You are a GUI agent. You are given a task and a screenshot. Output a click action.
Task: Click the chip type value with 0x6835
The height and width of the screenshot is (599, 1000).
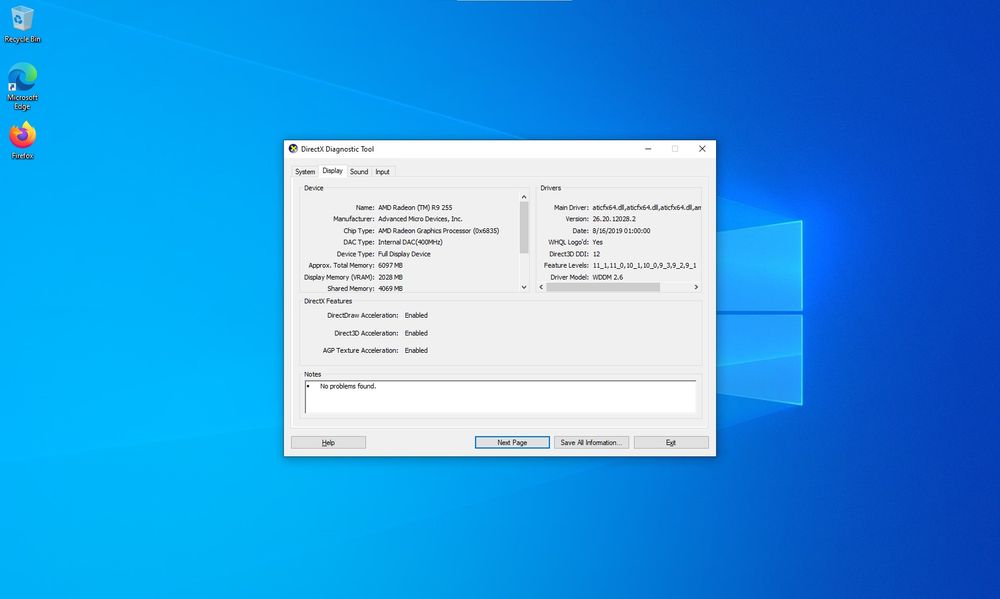[x=439, y=231]
